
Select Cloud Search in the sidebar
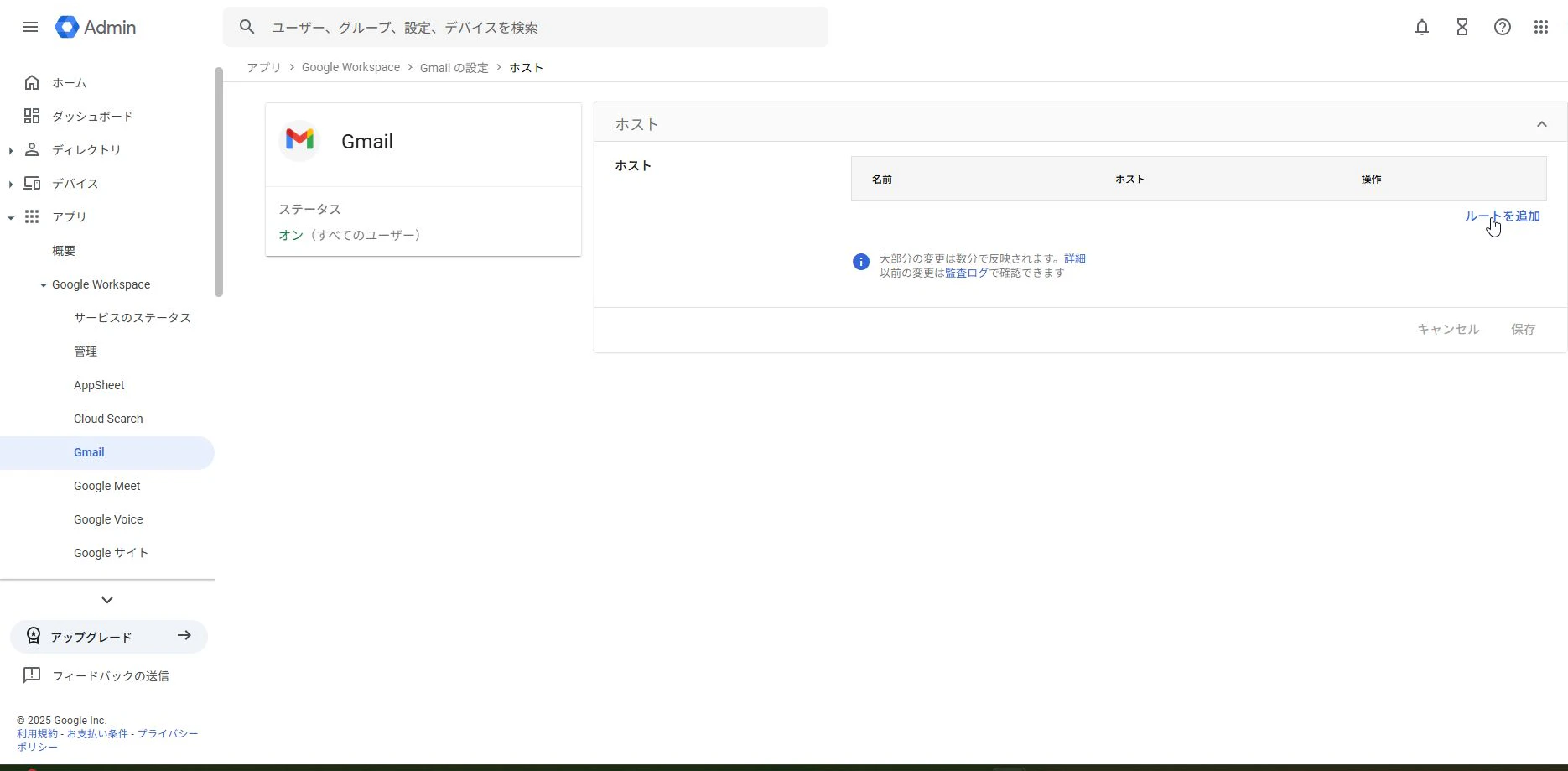(x=108, y=419)
